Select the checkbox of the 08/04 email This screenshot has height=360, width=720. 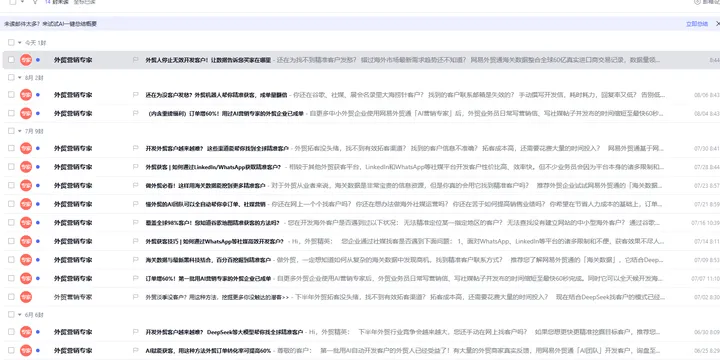(x=11, y=113)
